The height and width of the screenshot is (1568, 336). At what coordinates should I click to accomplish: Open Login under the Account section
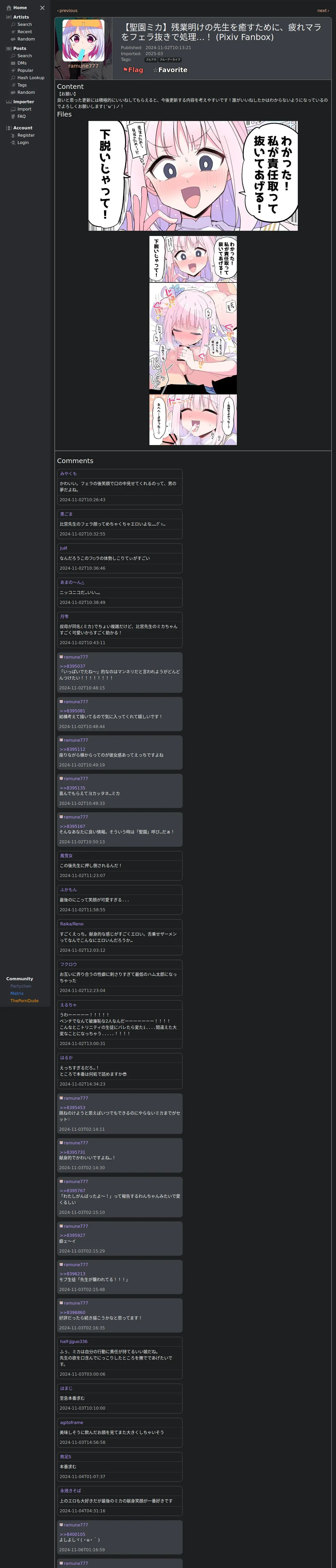pyautogui.click(x=23, y=142)
